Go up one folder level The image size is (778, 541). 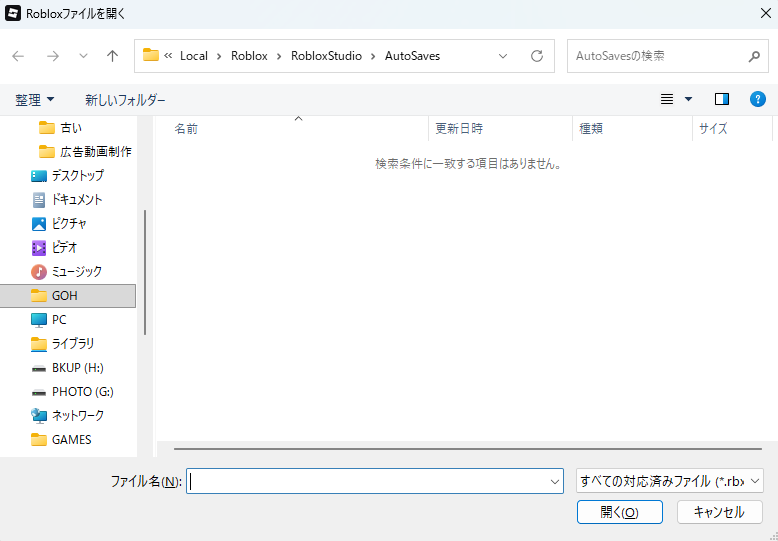(113, 56)
